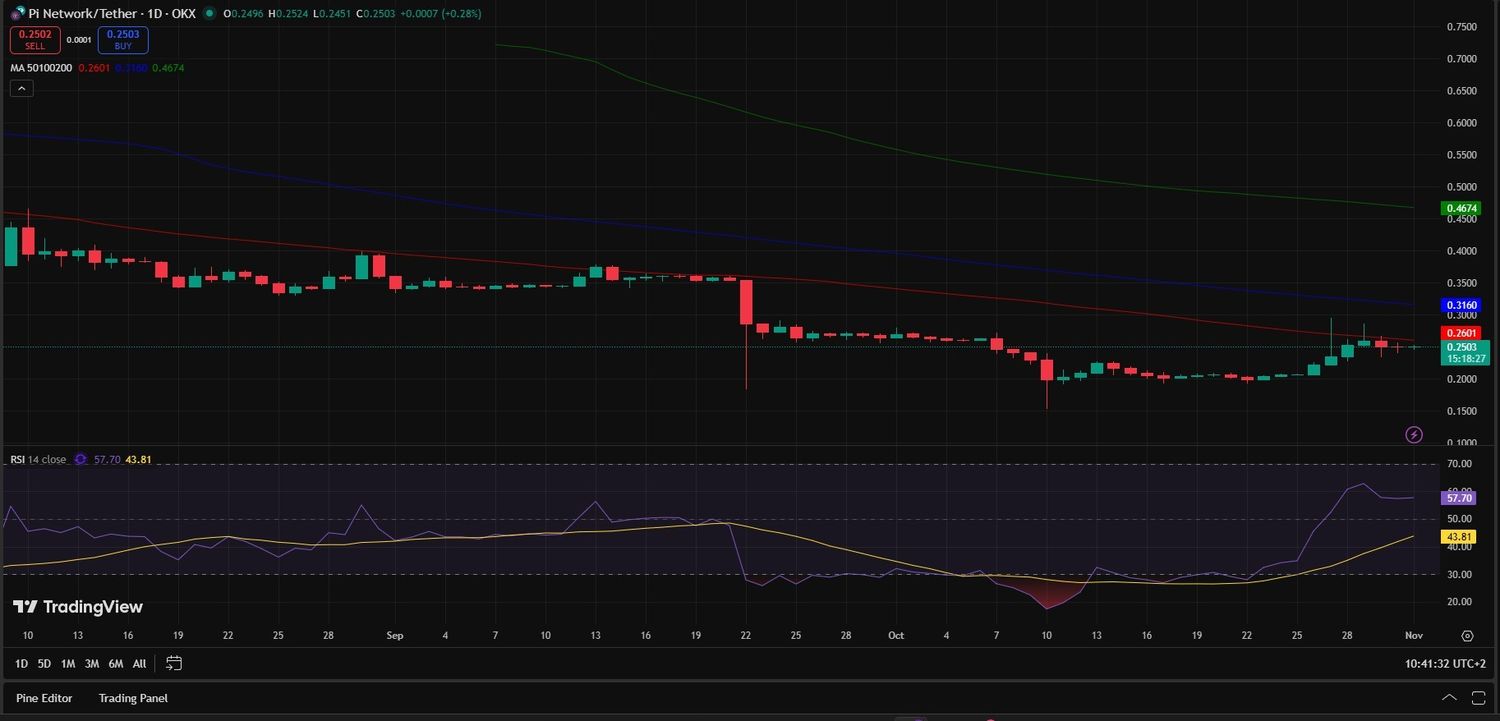Open the go-to-date calendar icon

point(174,663)
